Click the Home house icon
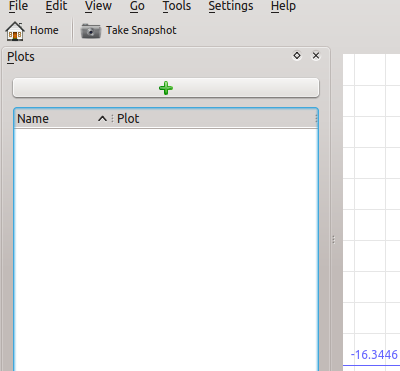Image resolution: width=400 pixels, height=371 pixels. (15, 31)
